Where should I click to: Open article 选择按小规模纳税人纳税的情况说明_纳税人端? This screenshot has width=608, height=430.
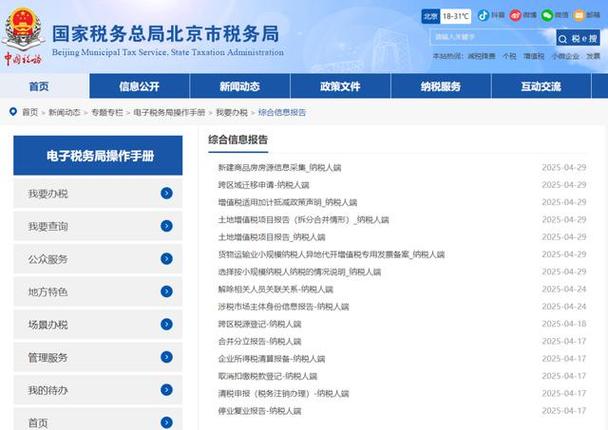pos(299,272)
